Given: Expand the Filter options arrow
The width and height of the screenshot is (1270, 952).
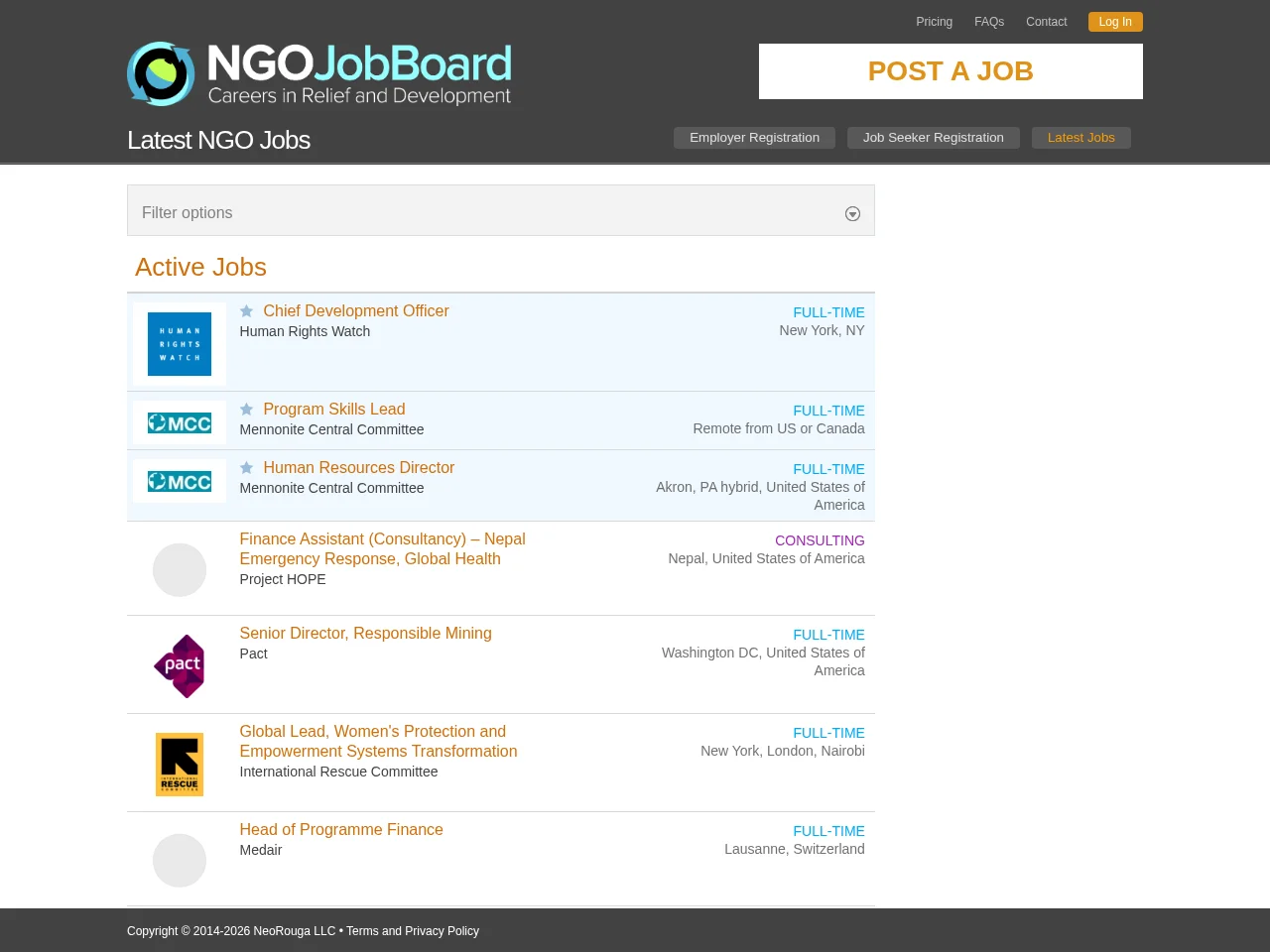Looking at the screenshot, I should click(852, 214).
